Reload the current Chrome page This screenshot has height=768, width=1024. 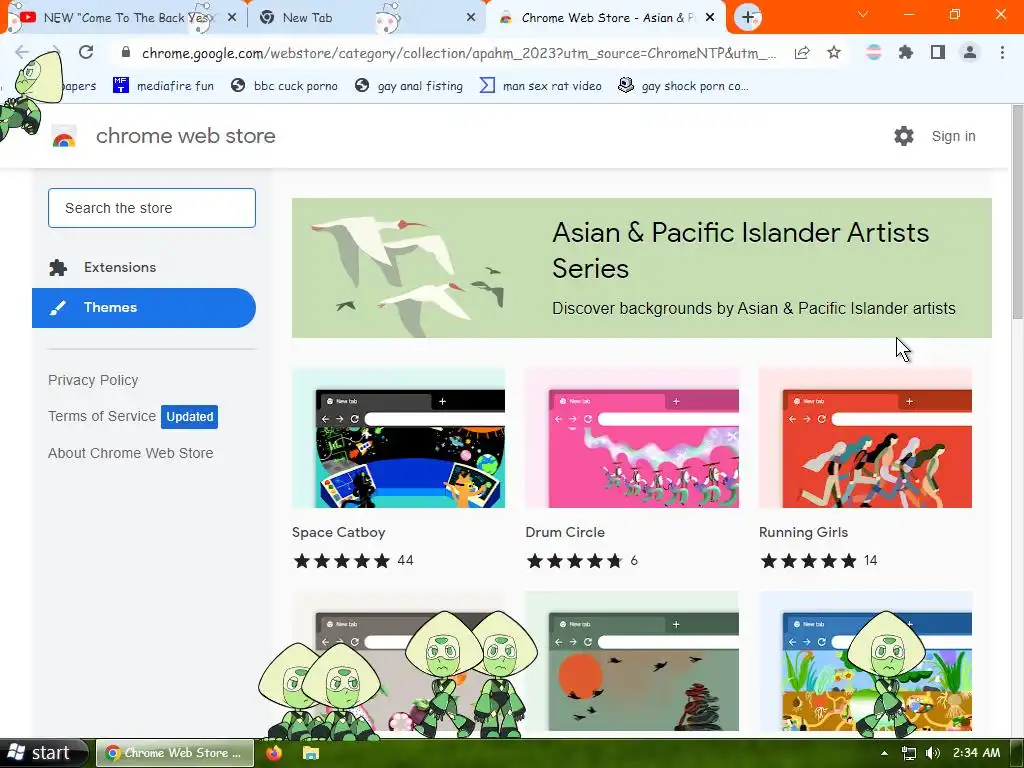(86, 52)
